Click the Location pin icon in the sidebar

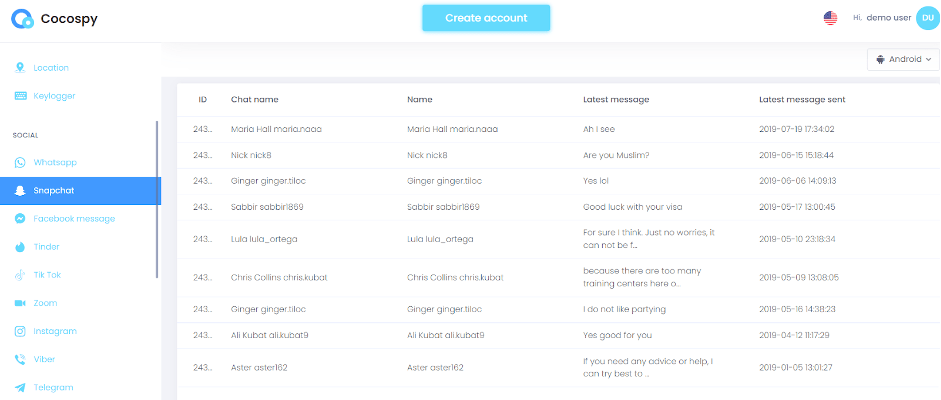coord(20,67)
